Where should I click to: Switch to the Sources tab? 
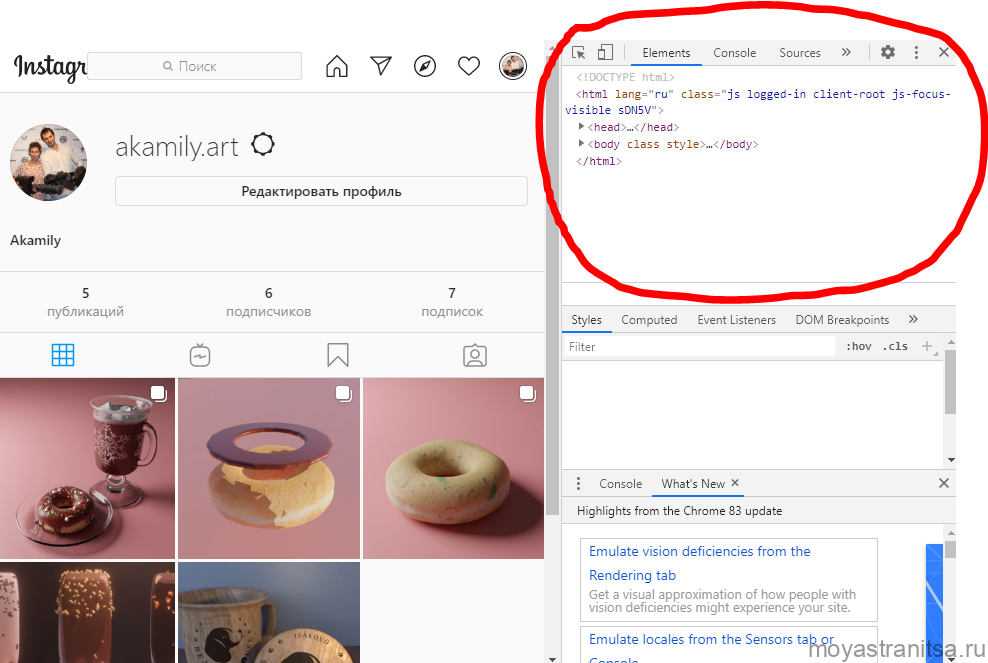tap(799, 53)
